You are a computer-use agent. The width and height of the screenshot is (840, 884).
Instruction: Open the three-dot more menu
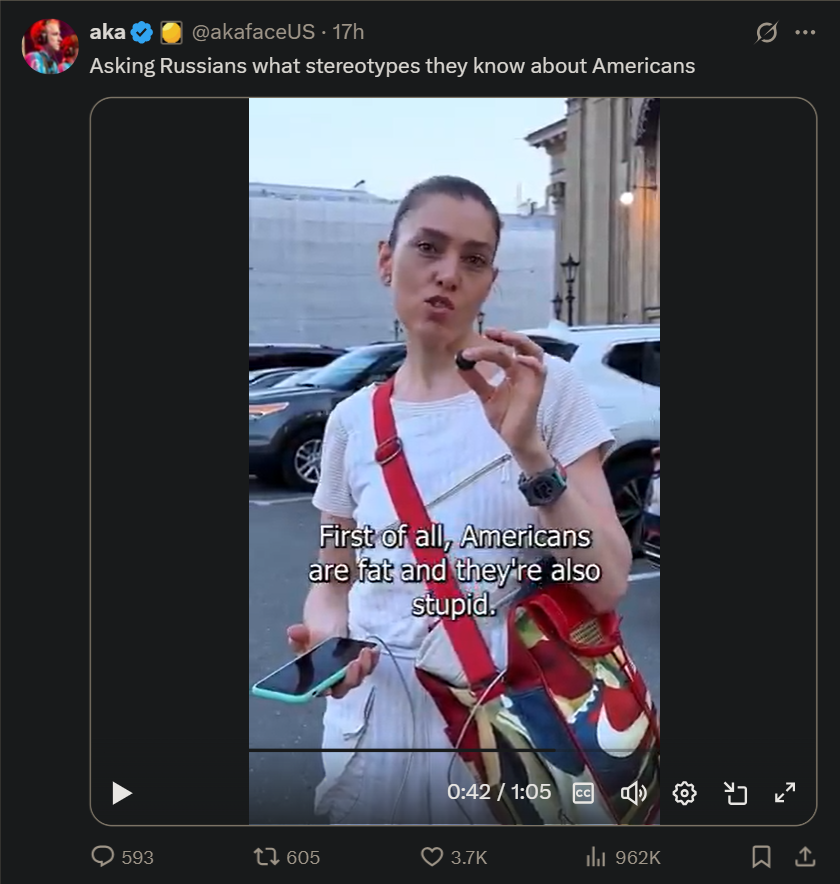805,32
